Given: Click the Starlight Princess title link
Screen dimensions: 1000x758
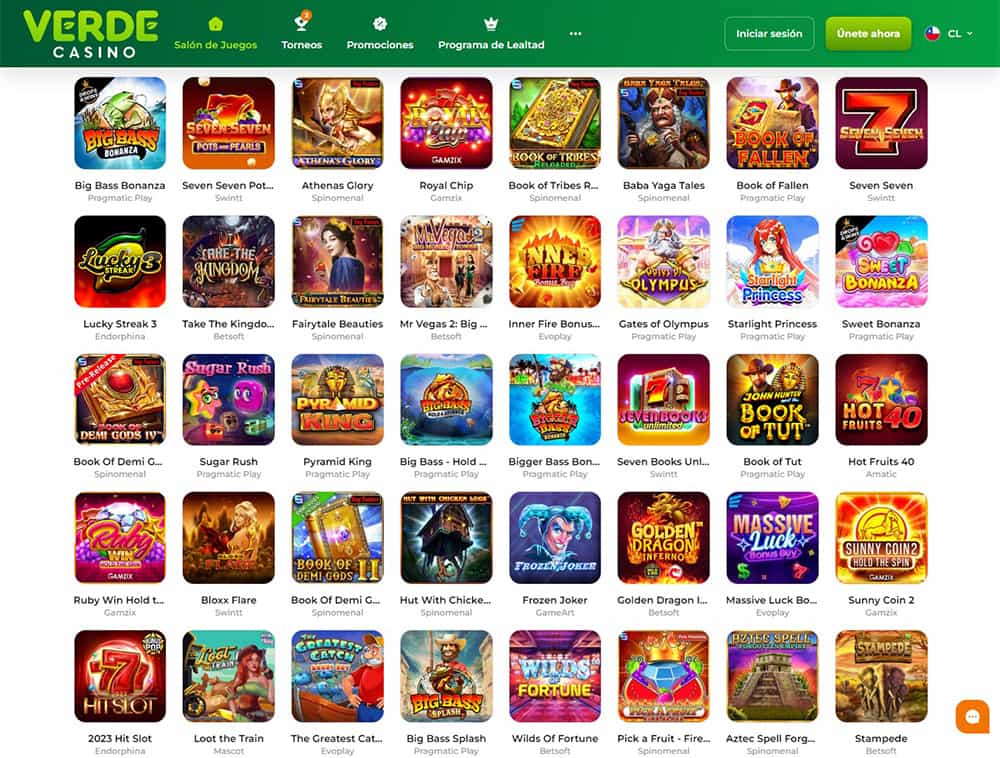Looking at the screenshot, I should point(772,324).
